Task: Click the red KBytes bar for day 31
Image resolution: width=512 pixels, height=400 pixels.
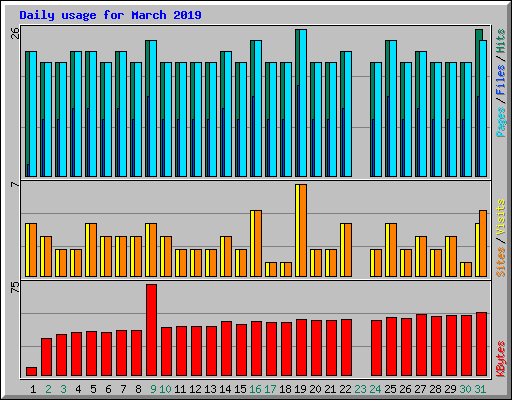Action: click(481, 344)
